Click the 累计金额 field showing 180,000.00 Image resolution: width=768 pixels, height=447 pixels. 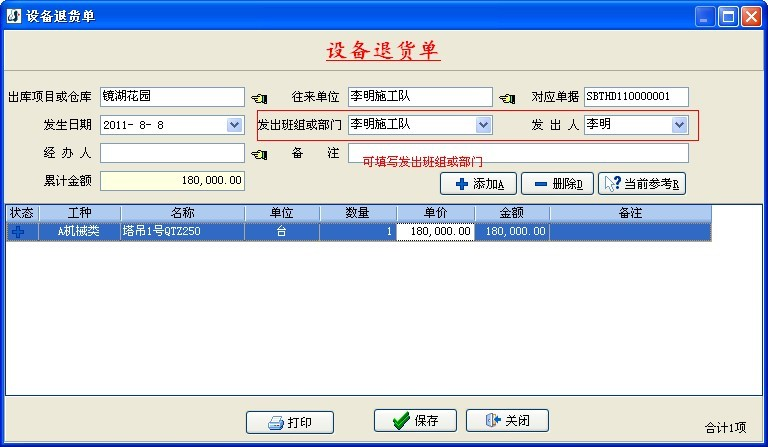(x=172, y=181)
